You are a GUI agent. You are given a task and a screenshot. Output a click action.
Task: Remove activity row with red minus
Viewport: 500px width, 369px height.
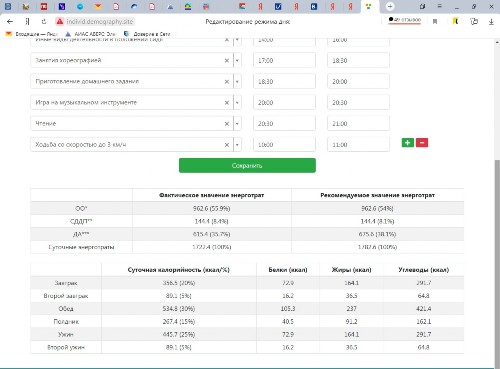(x=422, y=143)
